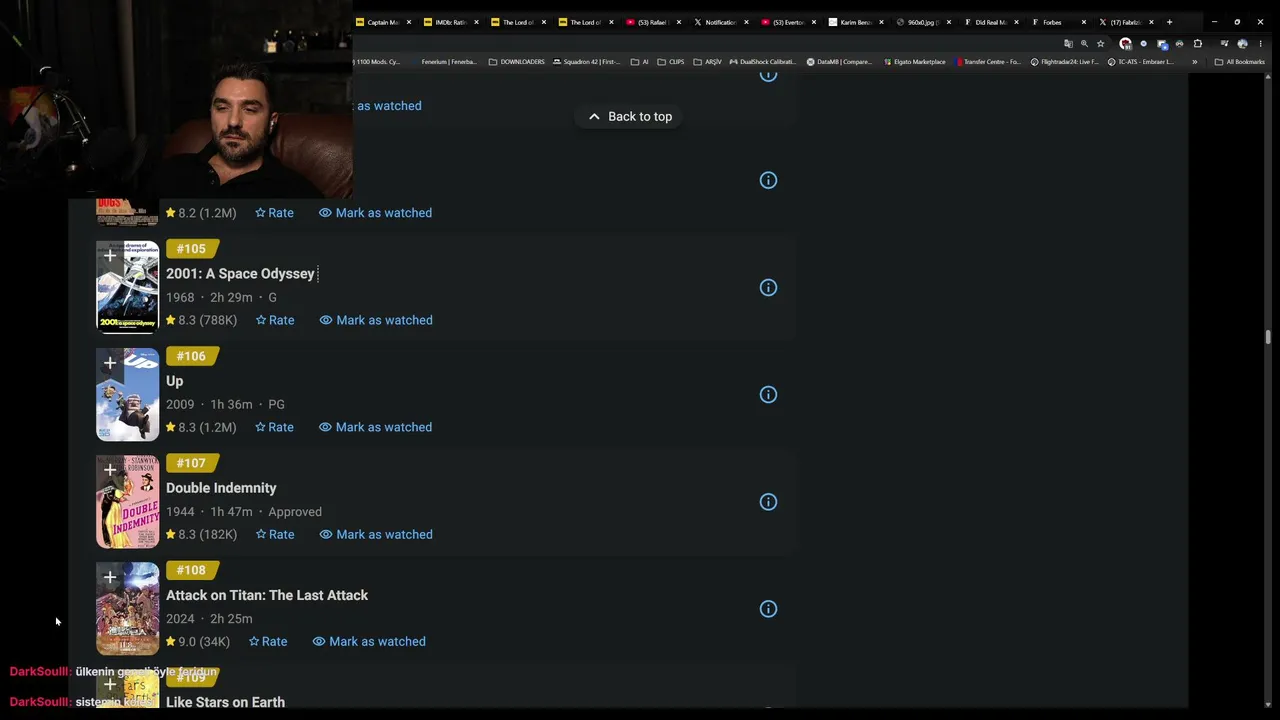Click the Up movie poster
Screen dimensions: 1280x720
(127, 394)
